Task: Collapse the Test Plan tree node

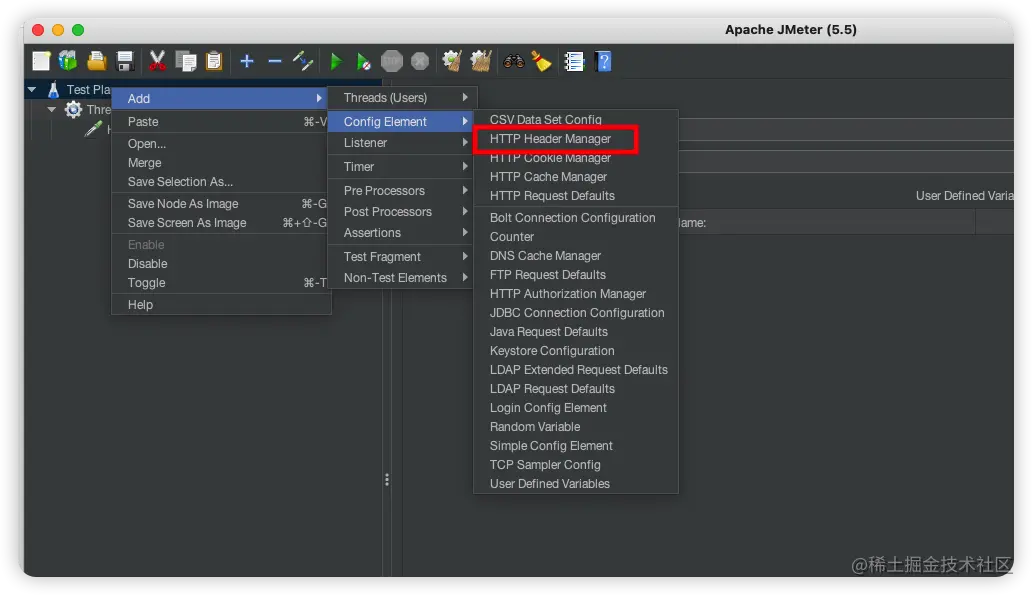Action: pos(32,90)
